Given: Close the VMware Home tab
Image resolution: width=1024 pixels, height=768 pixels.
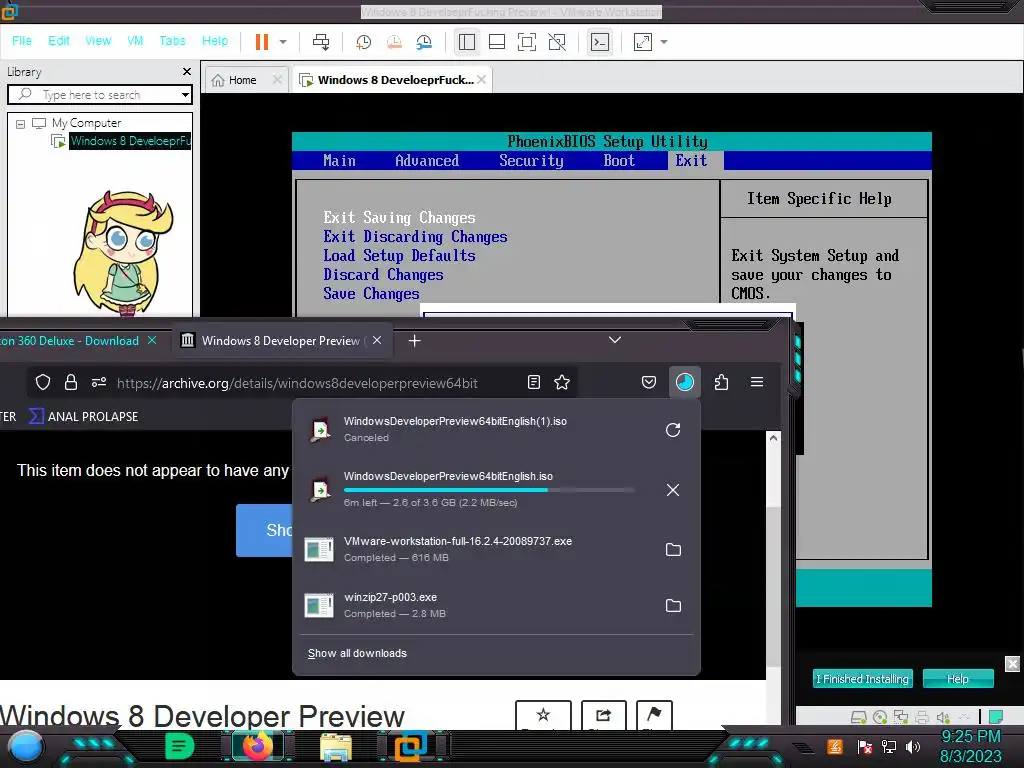Looking at the screenshot, I should point(277,79).
